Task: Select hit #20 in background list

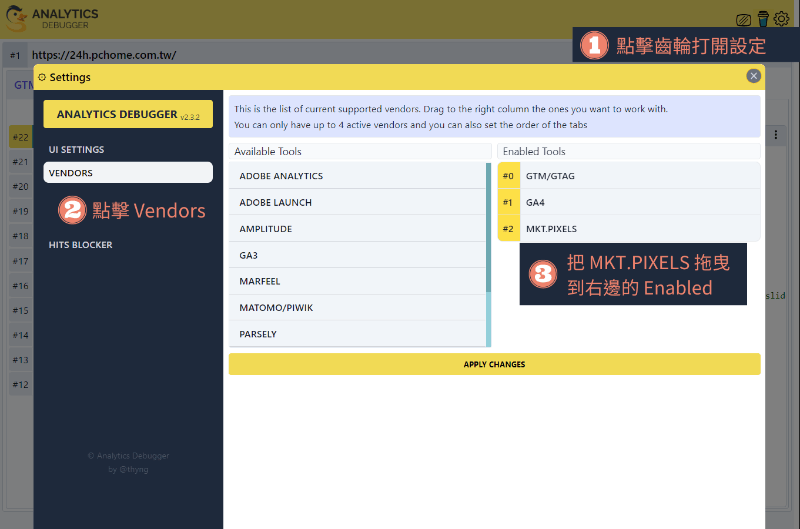Action: (21, 187)
